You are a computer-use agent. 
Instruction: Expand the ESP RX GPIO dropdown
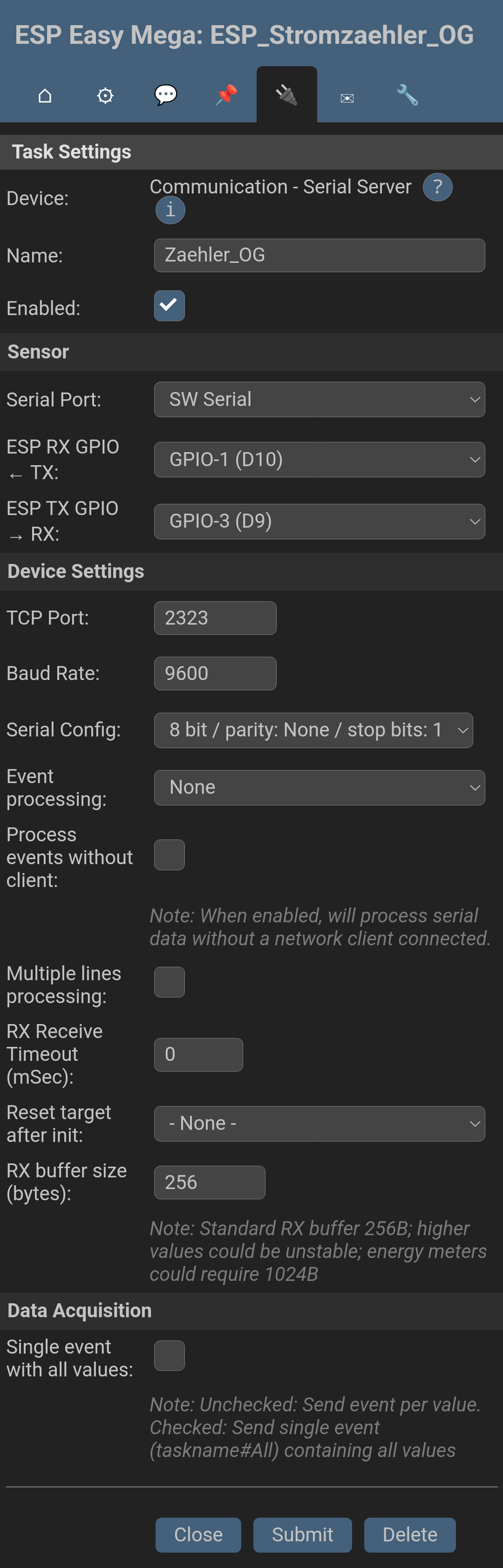pos(319,460)
